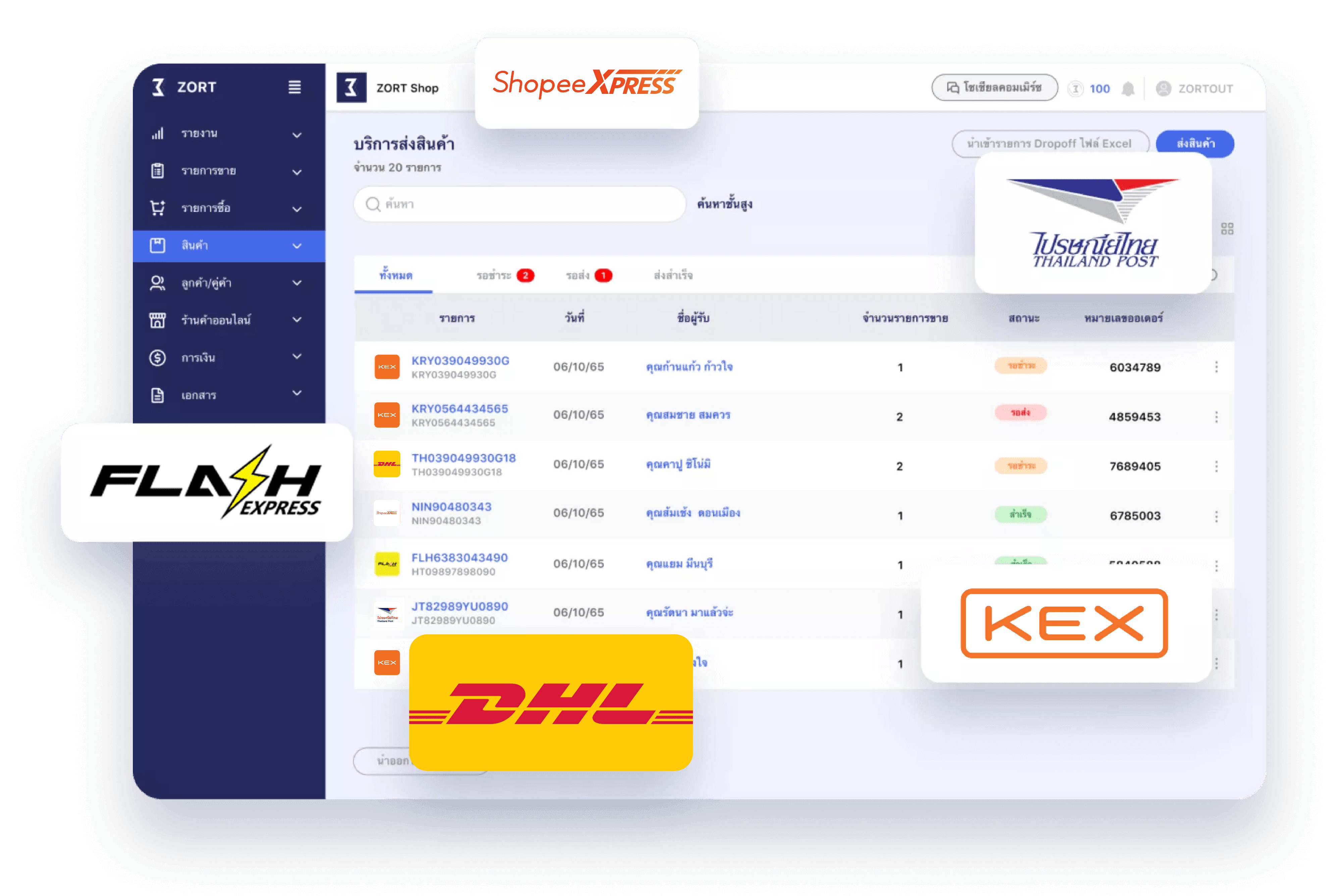
Task: Click the ZORT Shop logo icon
Action: coord(351,88)
